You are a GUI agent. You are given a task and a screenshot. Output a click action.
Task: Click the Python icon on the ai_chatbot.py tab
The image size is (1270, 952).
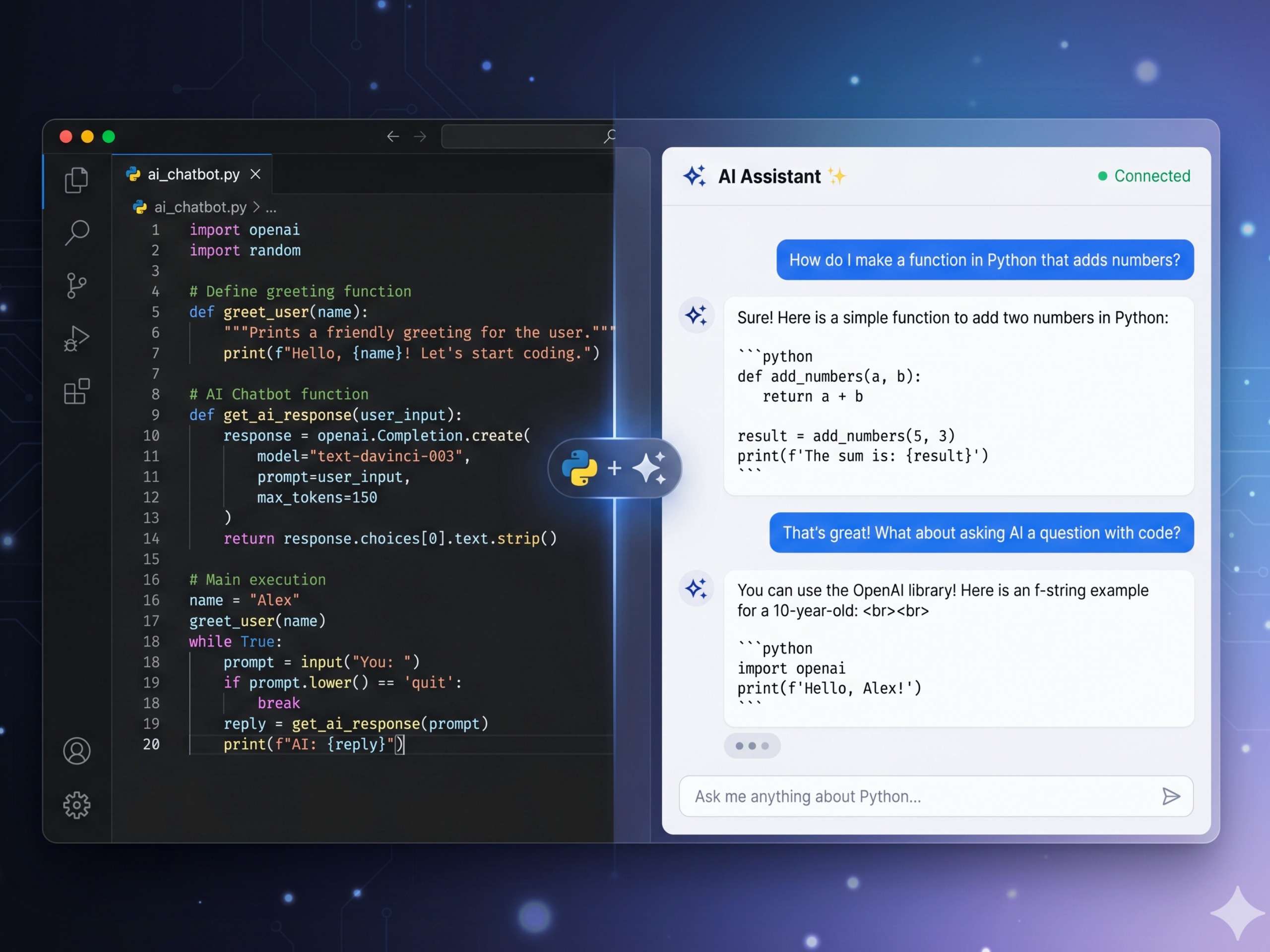click(133, 174)
